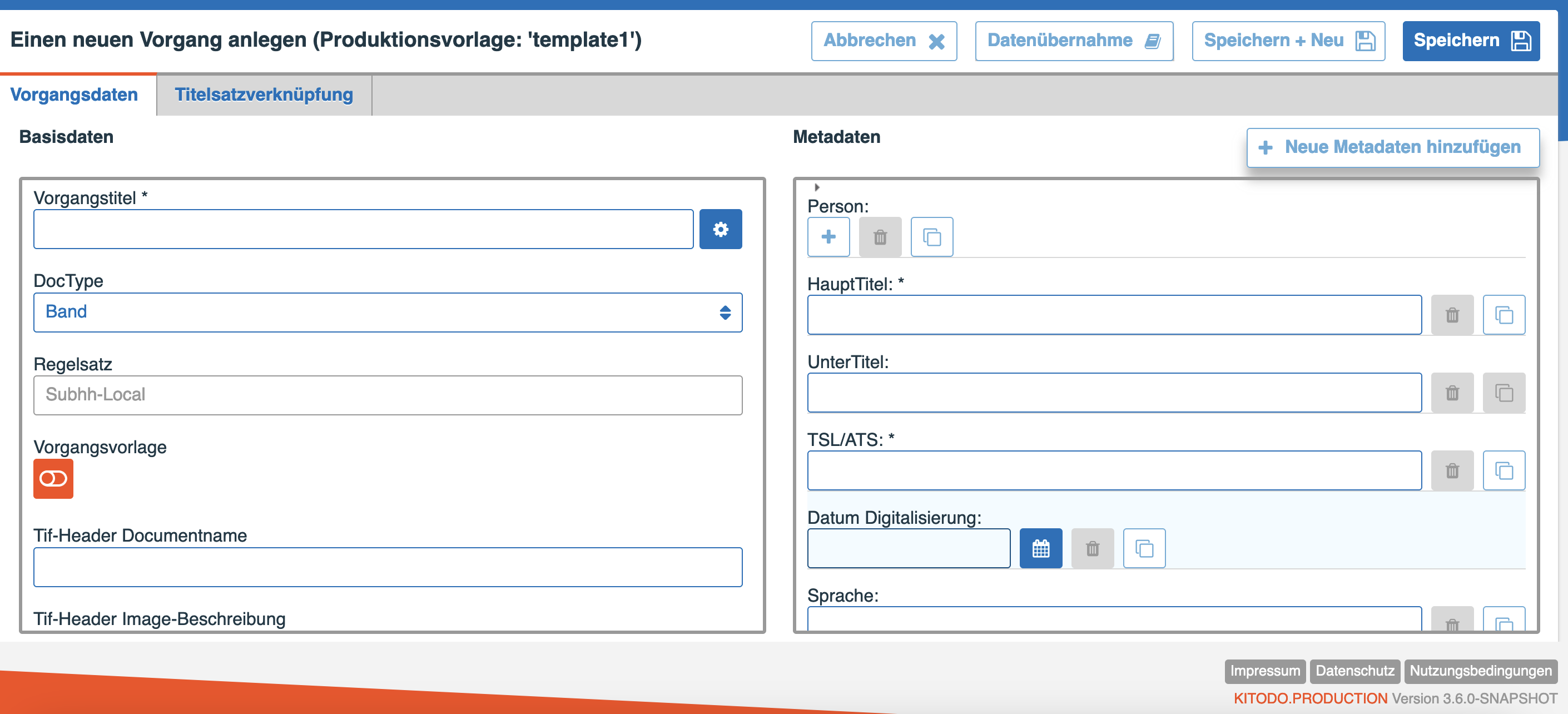Delete the HauptTitel metadata field
The width and height of the screenshot is (1568, 714).
(x=1452, y=315)
